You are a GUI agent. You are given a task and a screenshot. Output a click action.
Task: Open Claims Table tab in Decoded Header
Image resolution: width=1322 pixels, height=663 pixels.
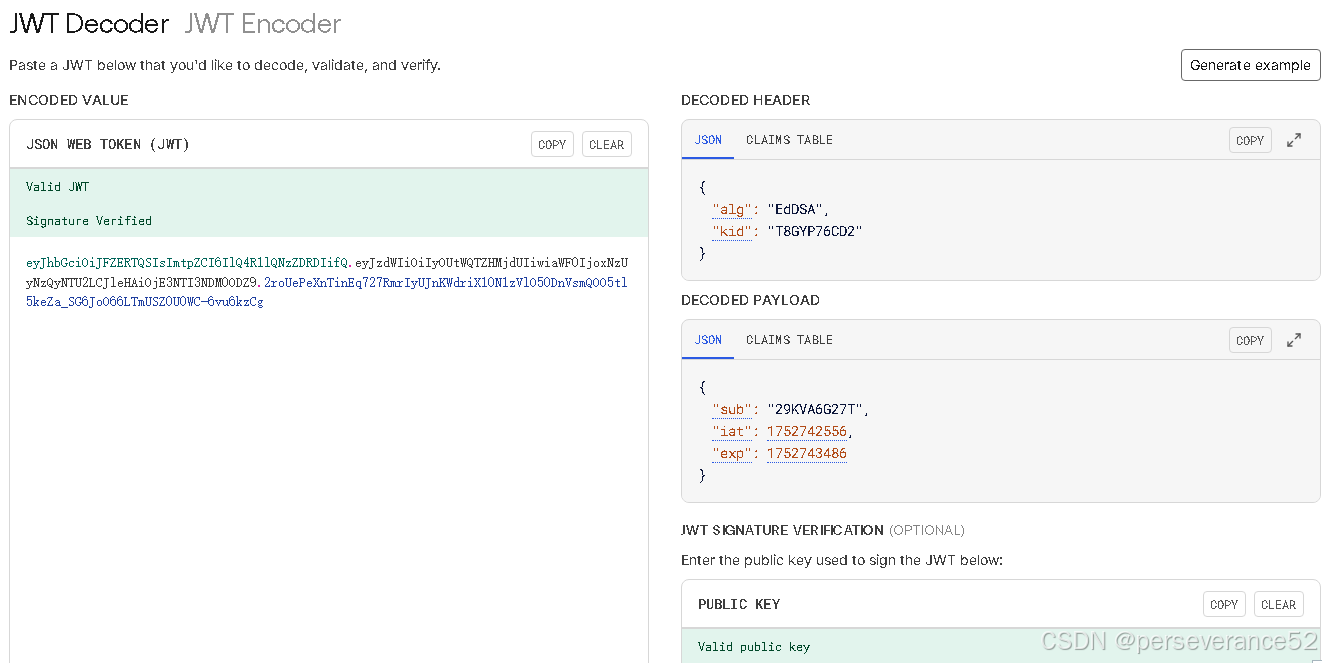[x=789, y=140]
